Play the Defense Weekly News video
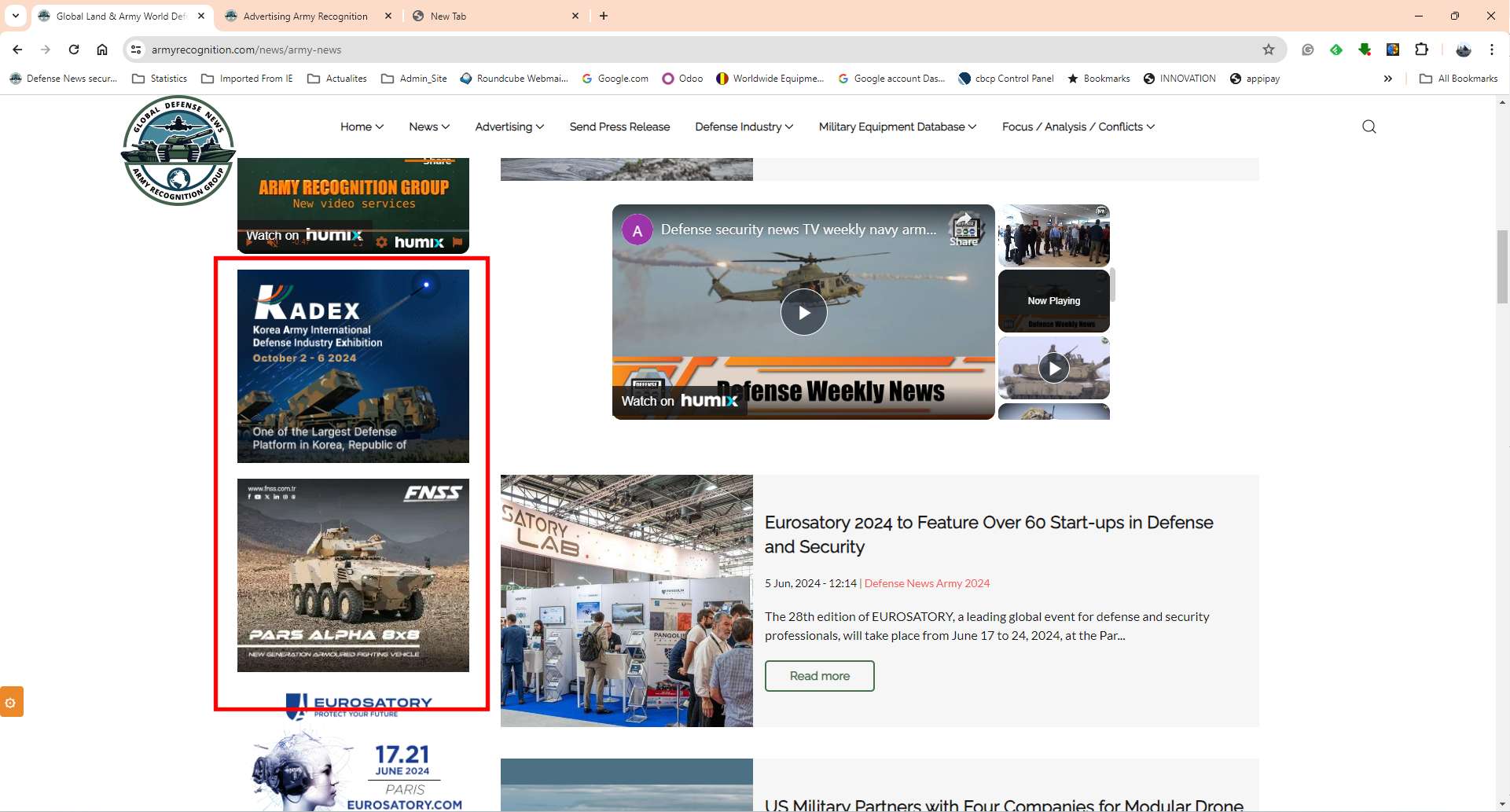The width and height of the screenshot is (1510, 812). [803, 312]
